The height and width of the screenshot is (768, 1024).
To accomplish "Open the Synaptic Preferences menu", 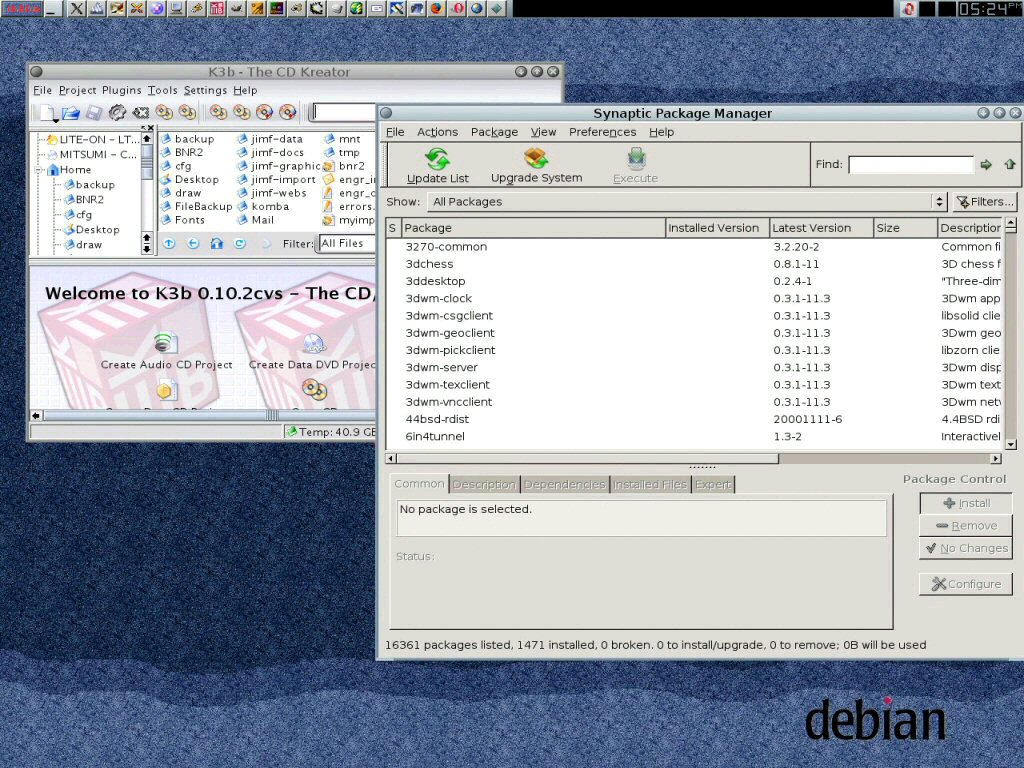I will 602,132.
